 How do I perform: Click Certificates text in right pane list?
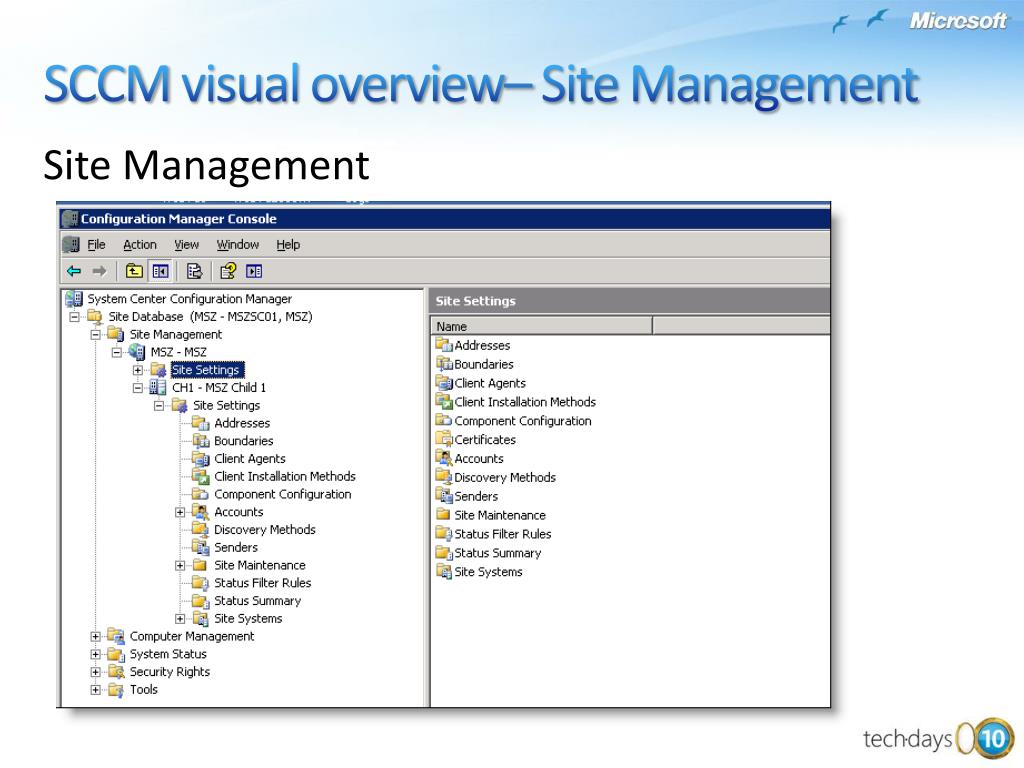pos(485,440)
